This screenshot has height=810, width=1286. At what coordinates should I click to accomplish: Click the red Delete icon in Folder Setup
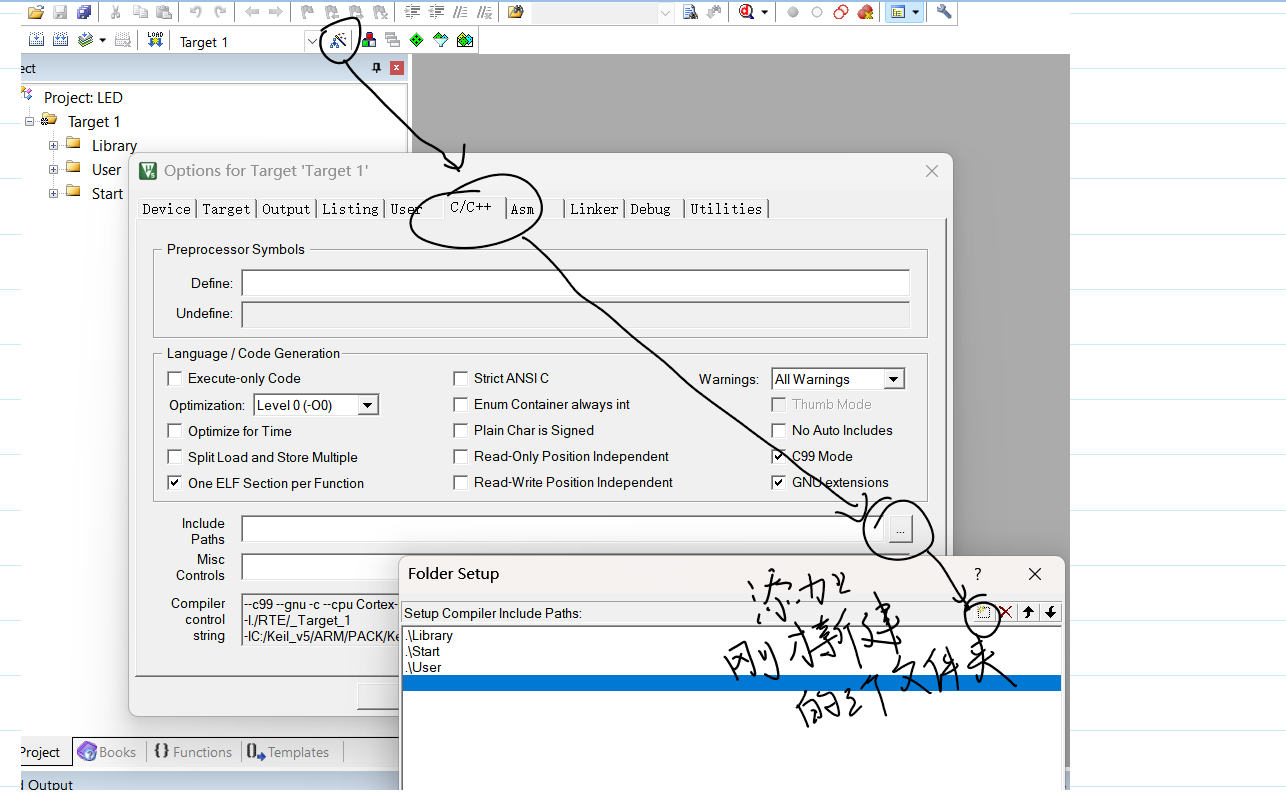1006,612
